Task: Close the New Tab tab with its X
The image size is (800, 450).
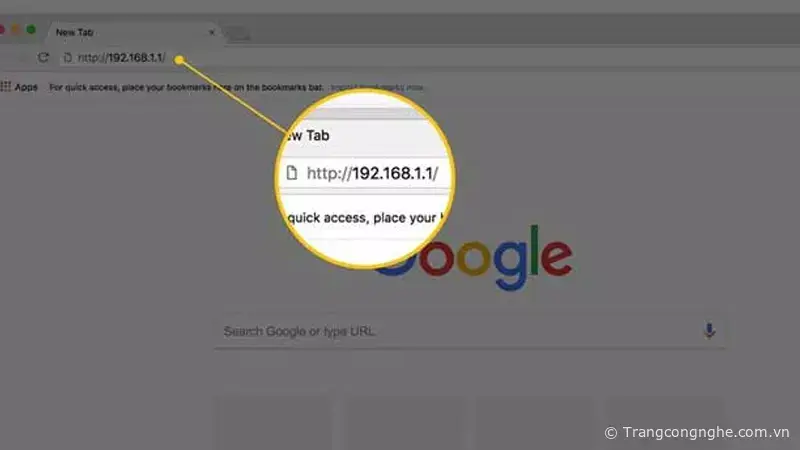Action: (x=212, y=32)
